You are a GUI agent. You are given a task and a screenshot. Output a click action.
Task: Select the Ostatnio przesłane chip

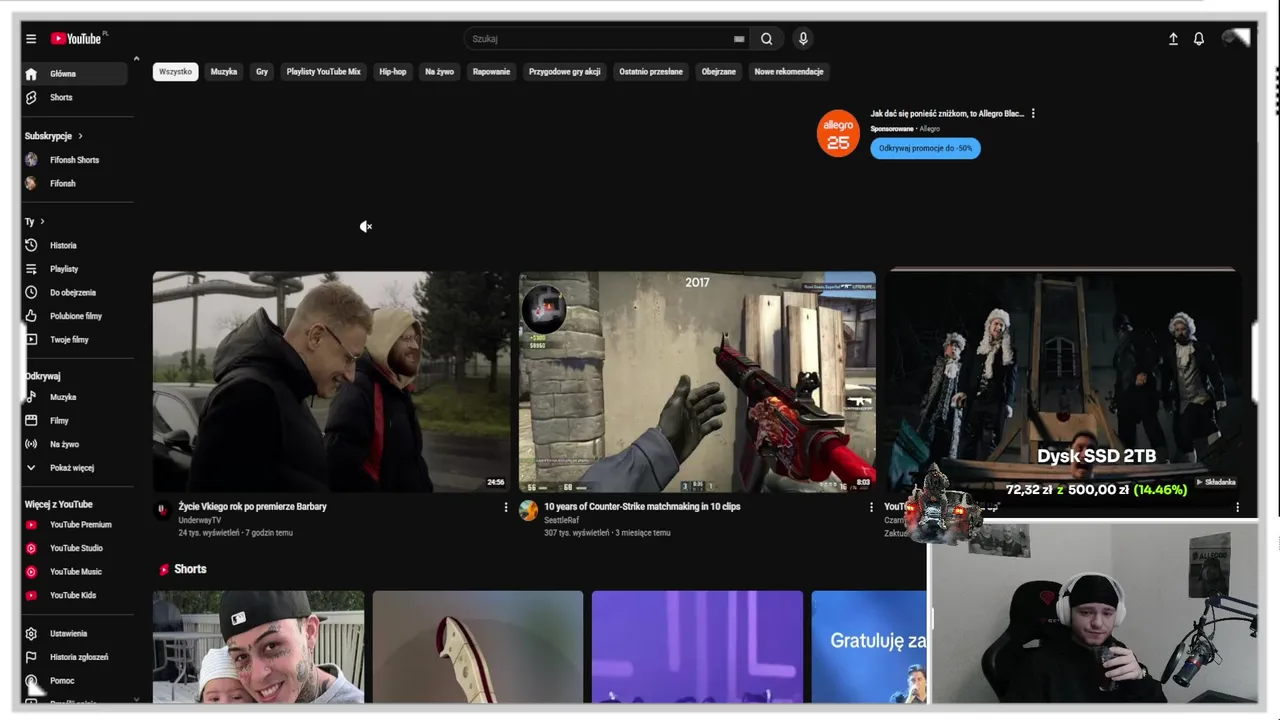(651, 72)
